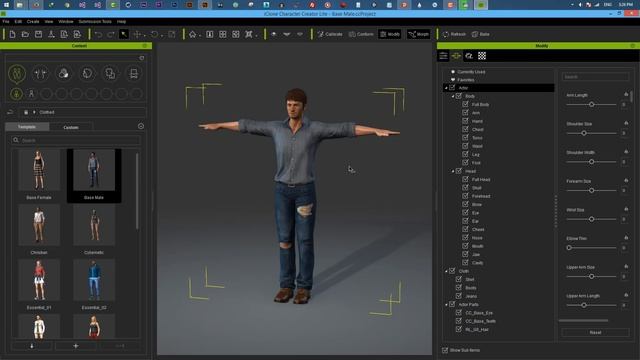Image resolution: width=640 pixels, height=360 pixels.
Task: Uncheck the Full Head checkbox
Action: (x=465, y=179)
